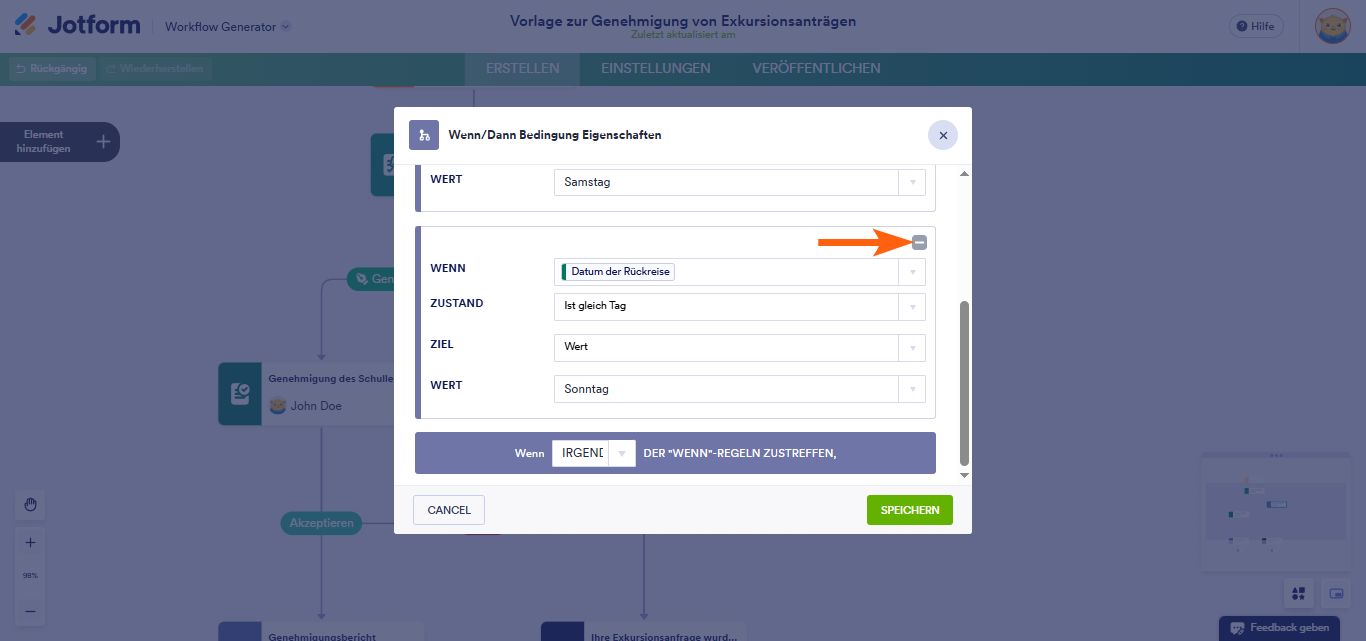The height and width of the screenshot is (641, 1366).
Task: Switch to the EINSTELLUNGEN tab
Action: coord(655,68)
